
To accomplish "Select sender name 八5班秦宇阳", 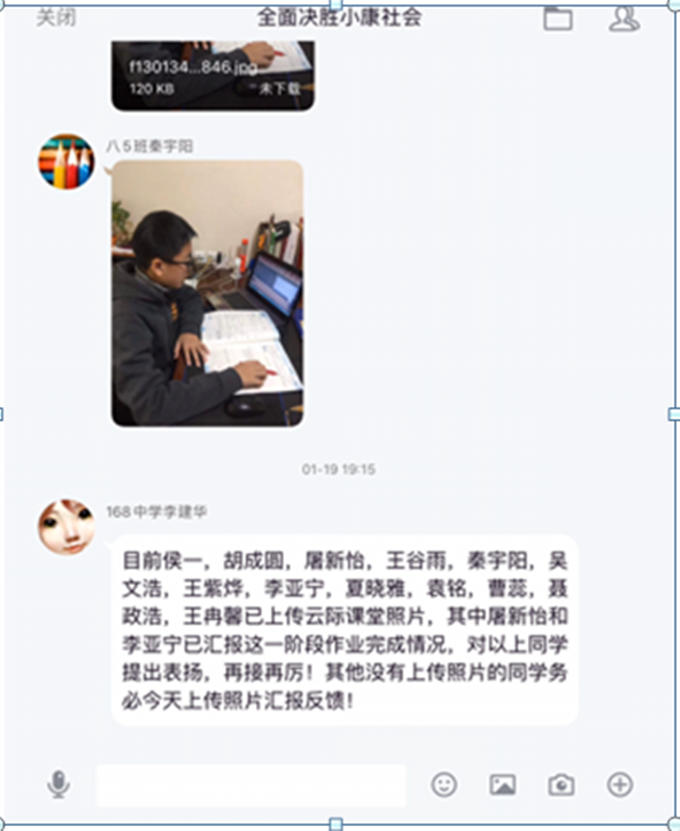I will click(x=149, y=146).
